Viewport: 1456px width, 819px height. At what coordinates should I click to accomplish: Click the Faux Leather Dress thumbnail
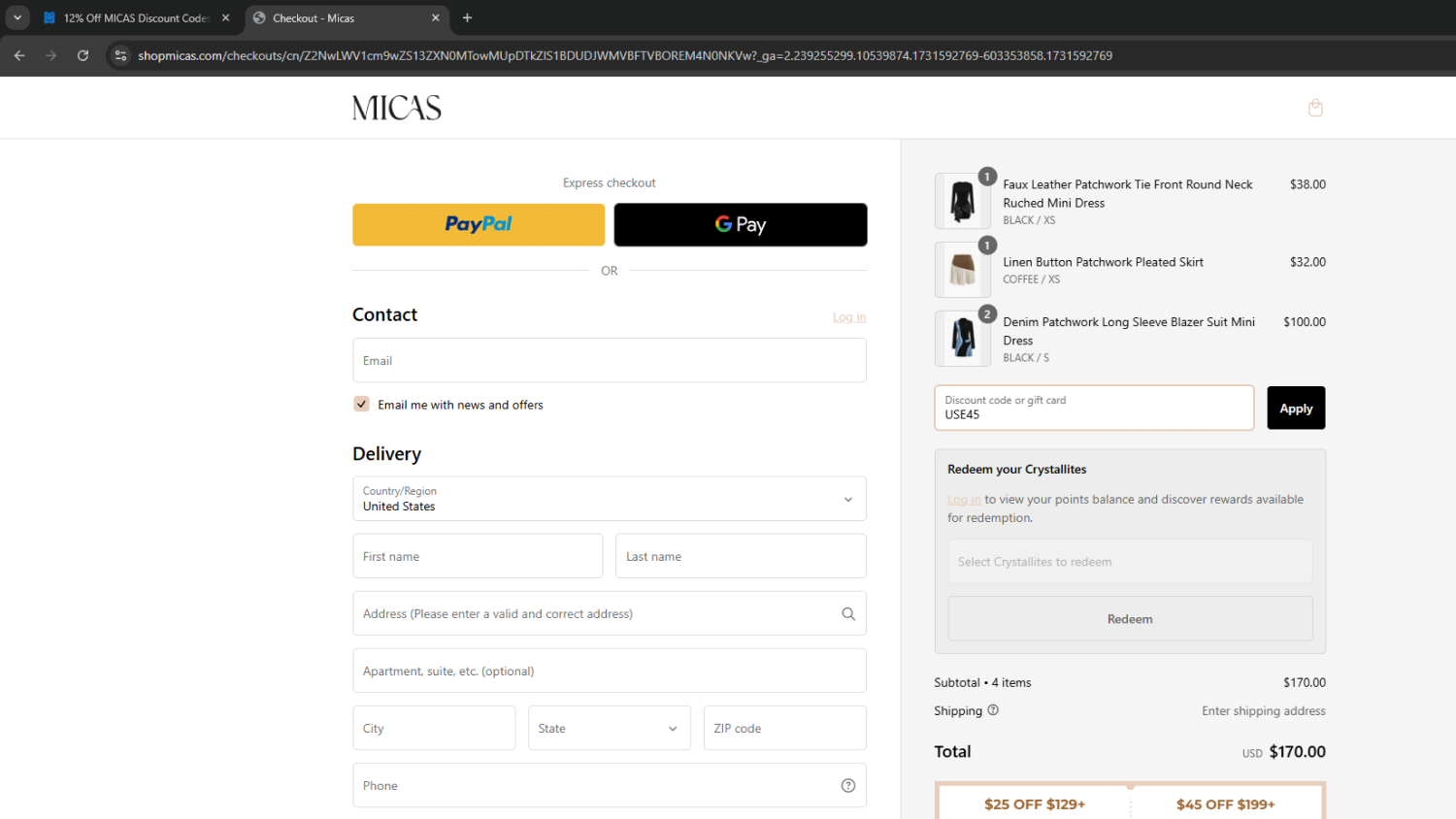point(962,201)
